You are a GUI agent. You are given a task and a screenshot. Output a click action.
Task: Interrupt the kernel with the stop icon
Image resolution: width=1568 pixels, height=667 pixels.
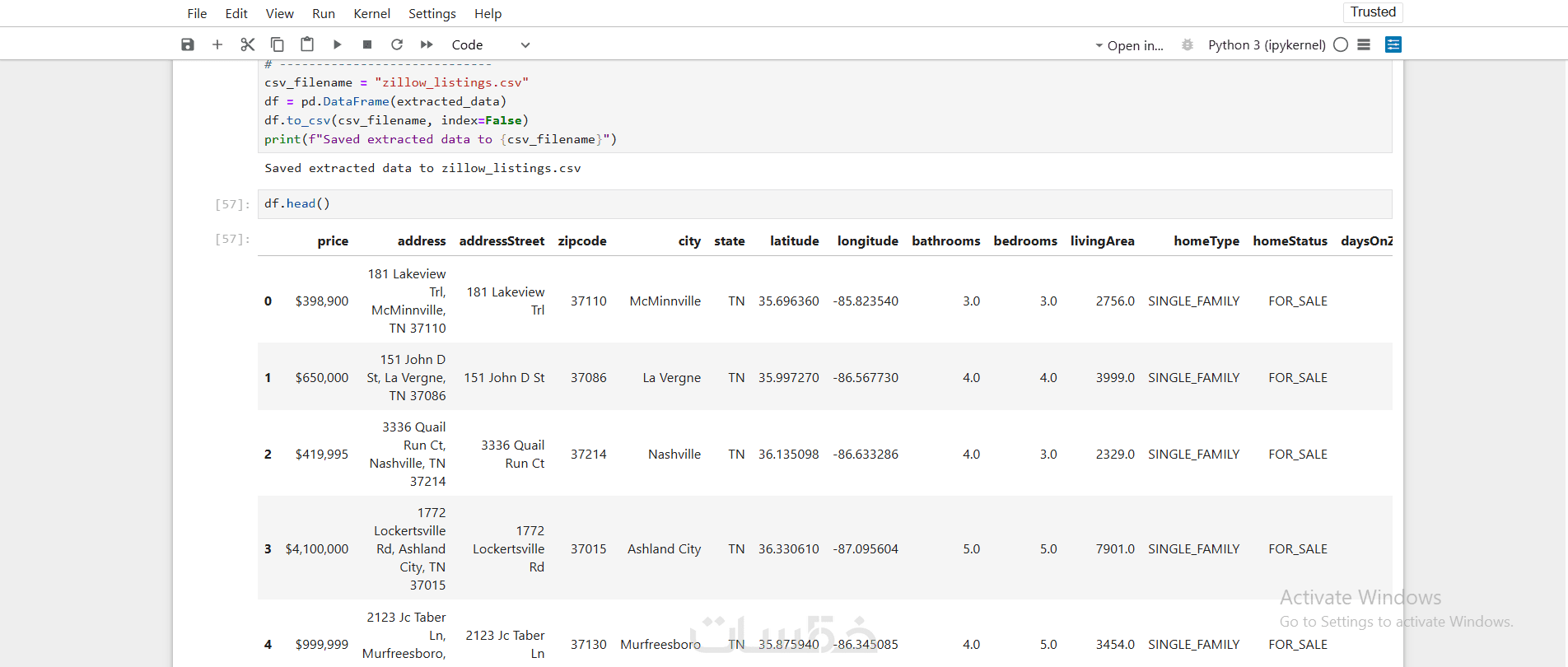pos(367,44)
